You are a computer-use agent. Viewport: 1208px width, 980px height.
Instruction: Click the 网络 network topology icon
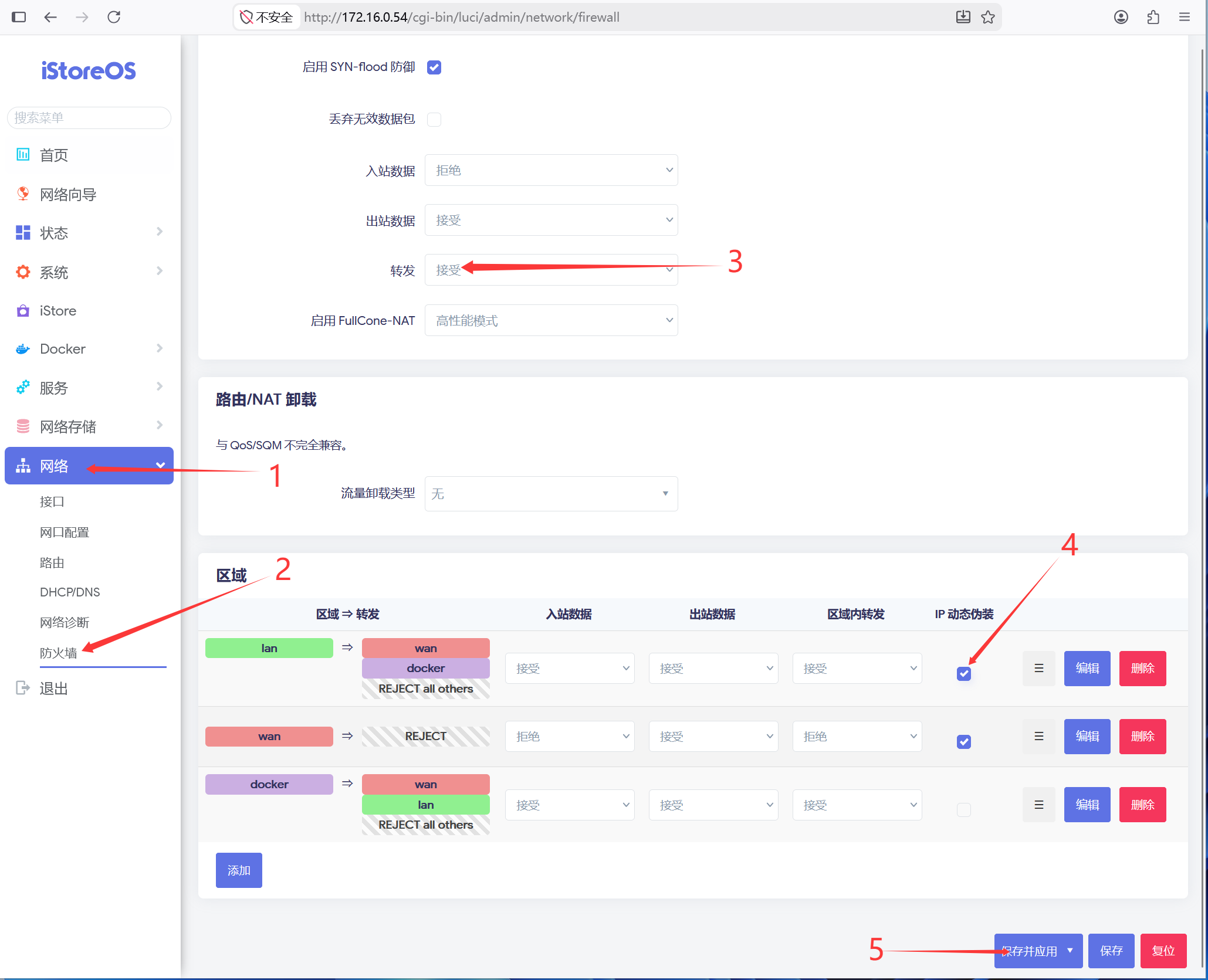click(23, 466)
